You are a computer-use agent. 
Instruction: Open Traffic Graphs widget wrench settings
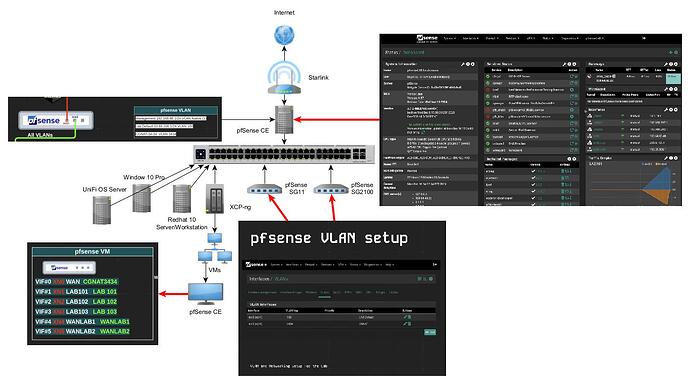click(x=666, y=157)
